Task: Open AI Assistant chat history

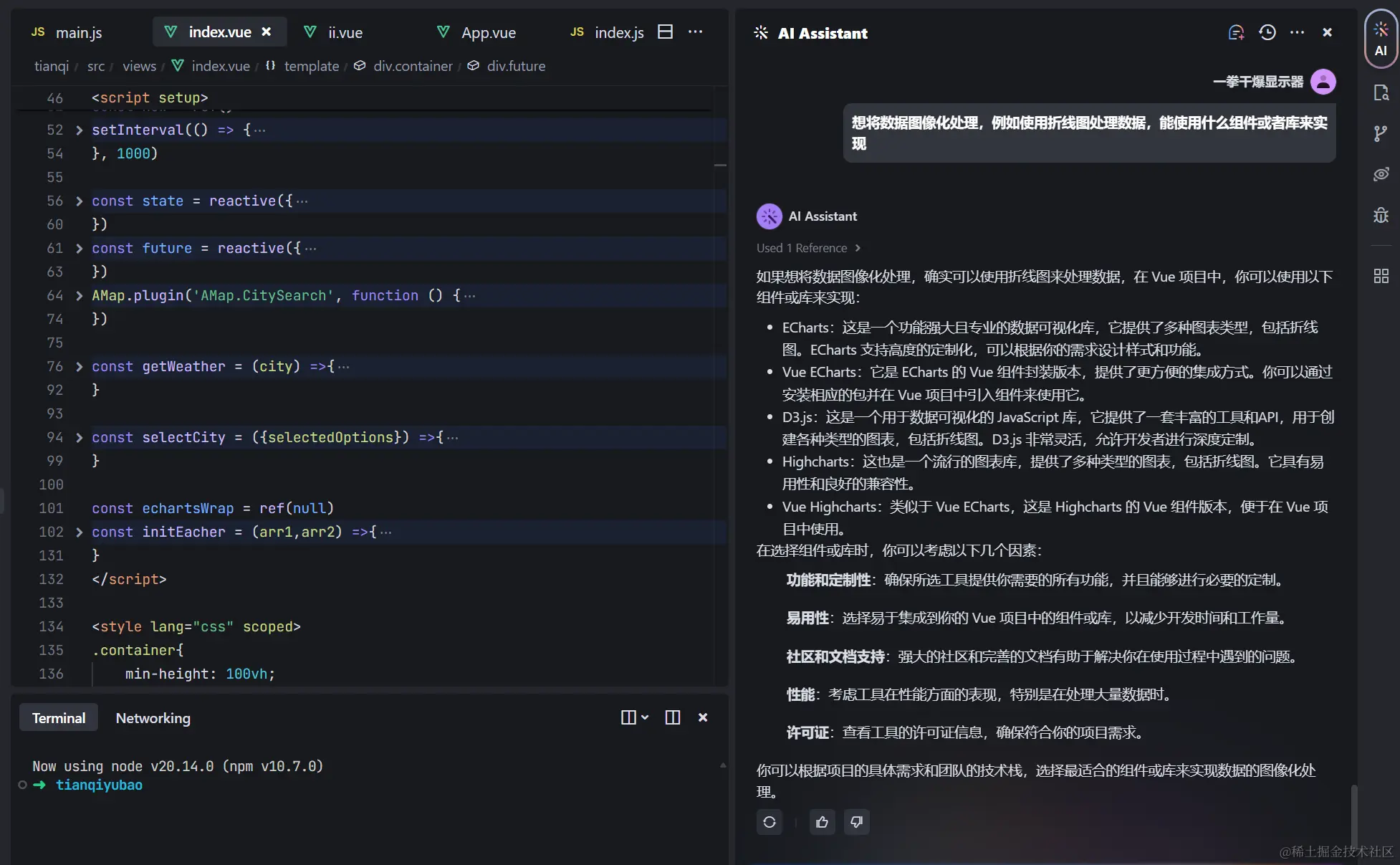Action: (x=1267, y=32)
